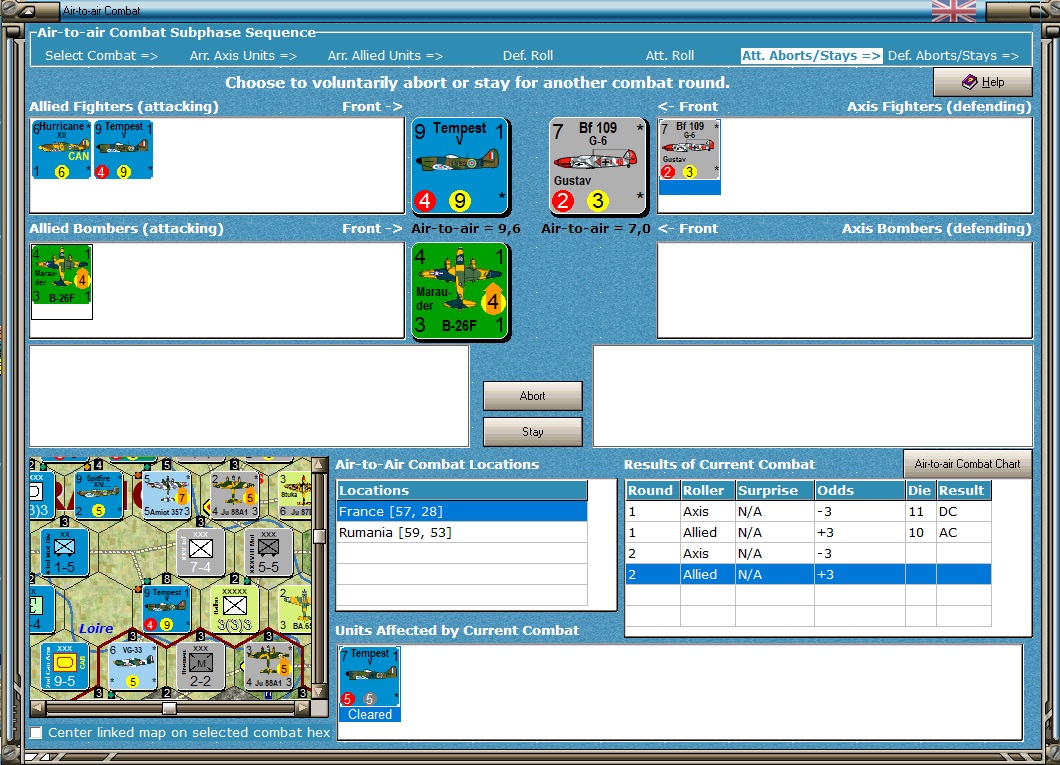Click the S(3)3 XXXXX headquarters counter on map
The height and width of the screenshot is (765, 1060).
click(235, 609)
